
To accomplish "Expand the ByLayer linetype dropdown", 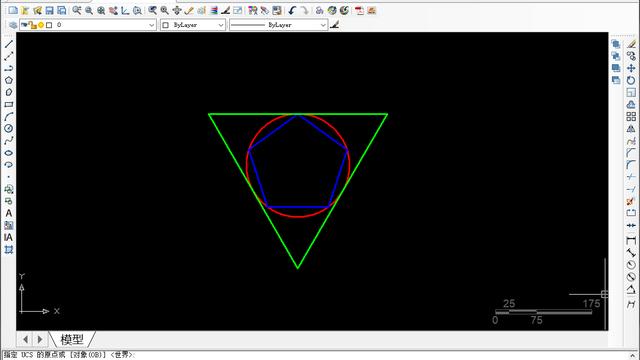I will click(x=278, y=25).
